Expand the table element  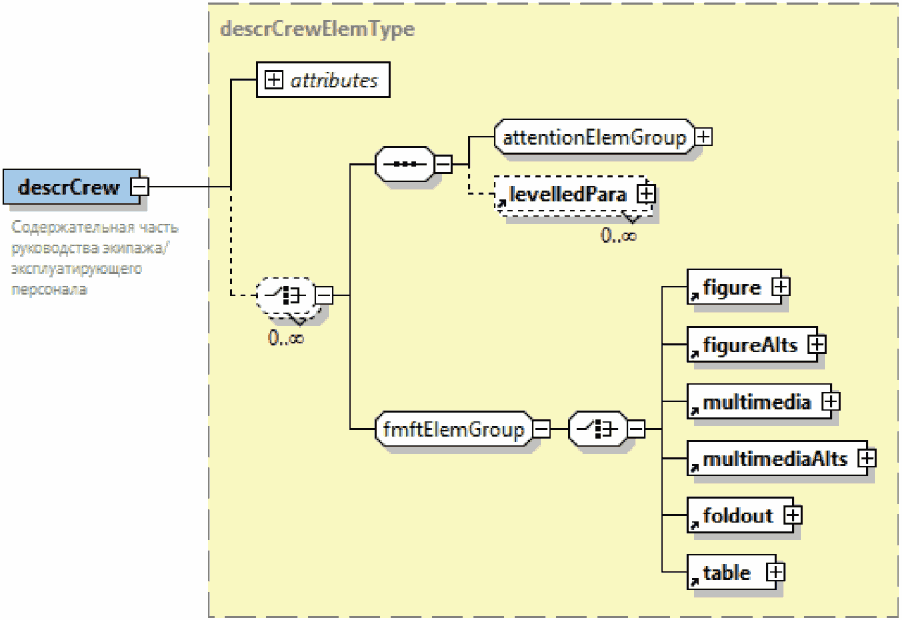coord(775,572)
